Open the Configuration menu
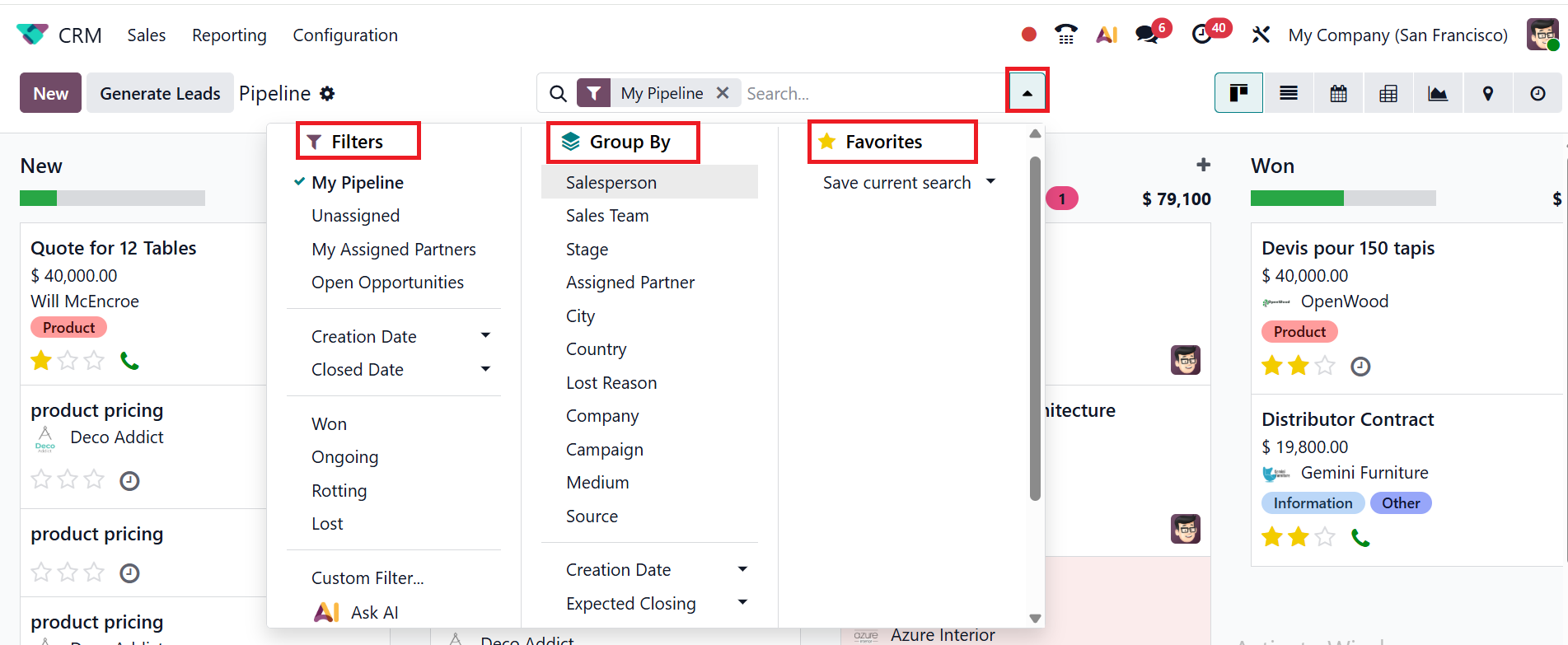1568x645 pixels. click(345, 35)
